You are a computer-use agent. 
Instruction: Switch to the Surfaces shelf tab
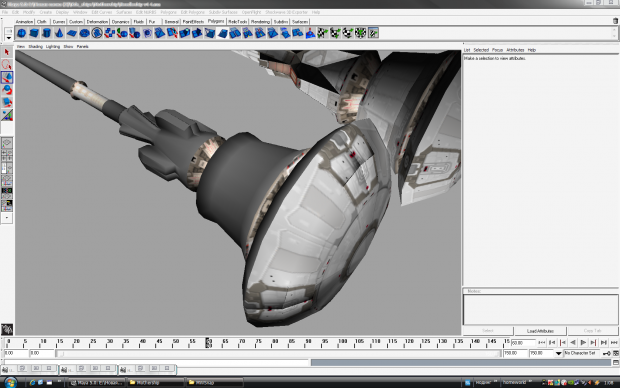pyautogui.click(x=300, y=22)
